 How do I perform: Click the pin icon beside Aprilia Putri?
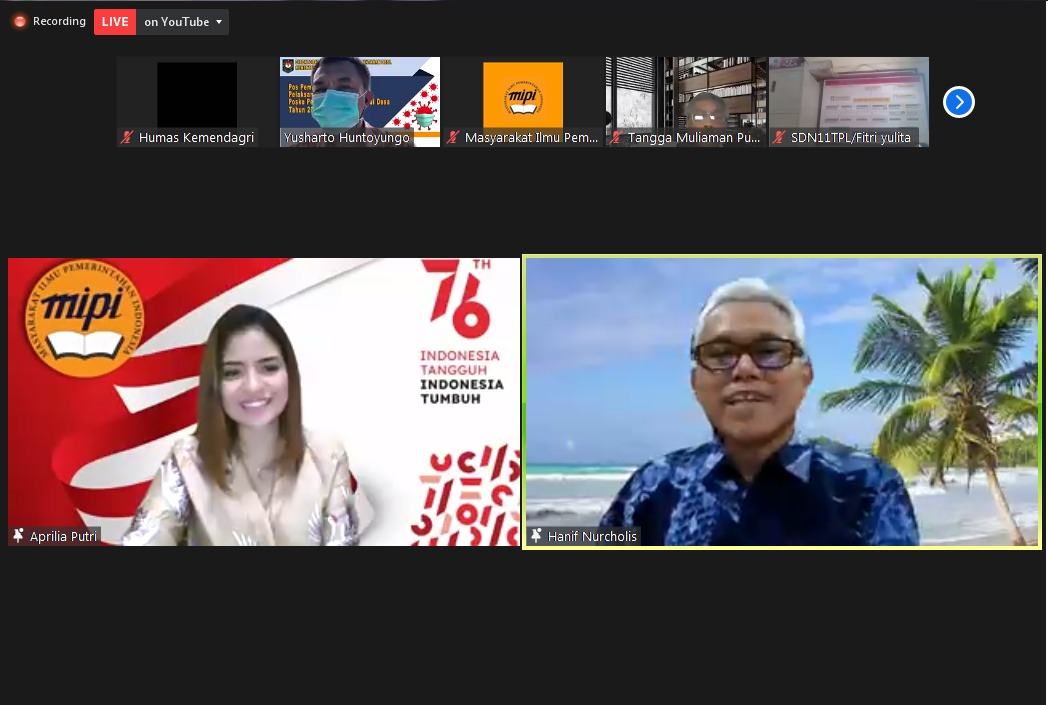[18, 536]
